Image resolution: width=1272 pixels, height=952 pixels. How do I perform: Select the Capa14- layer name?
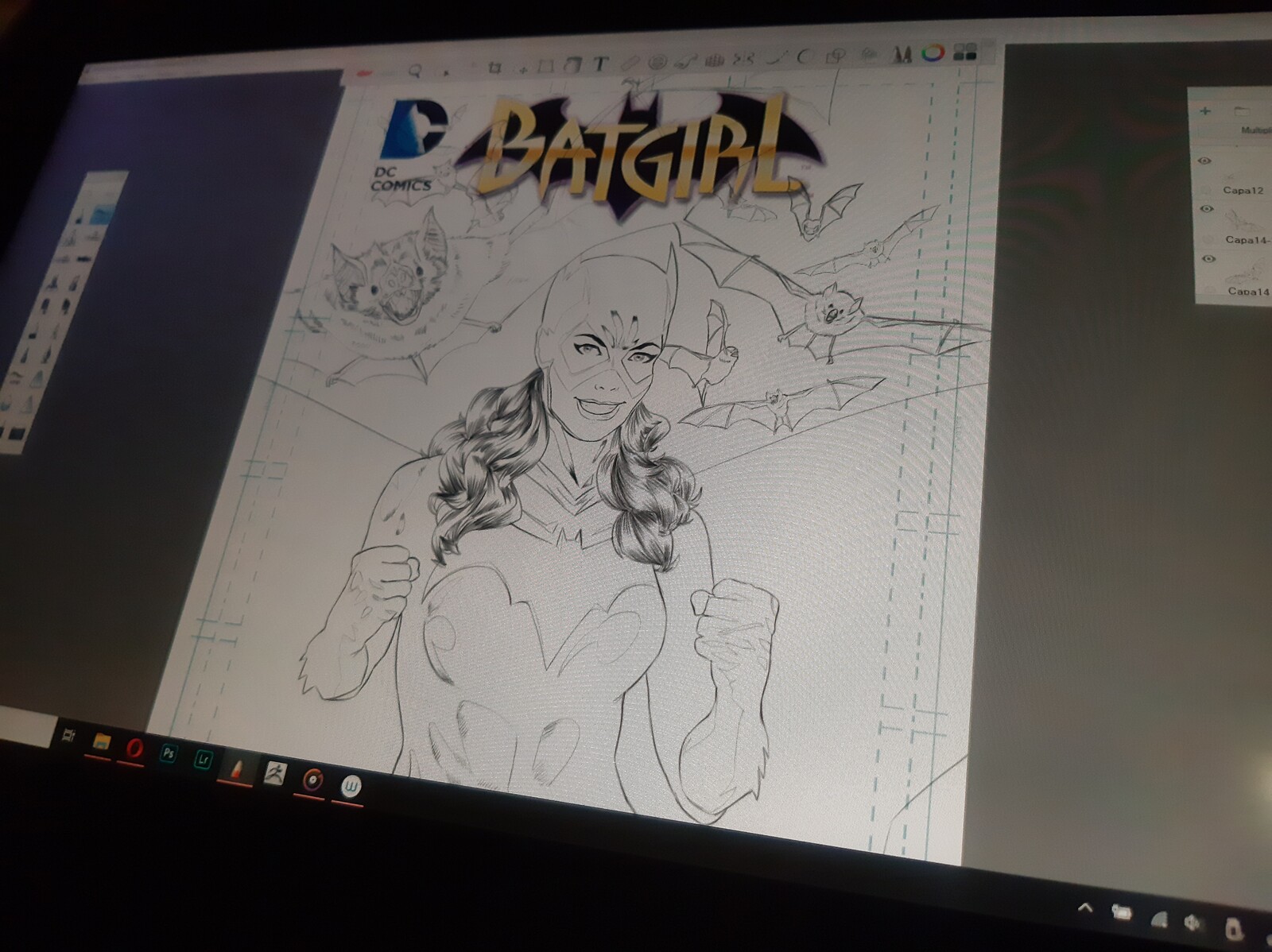point(1247,239)
